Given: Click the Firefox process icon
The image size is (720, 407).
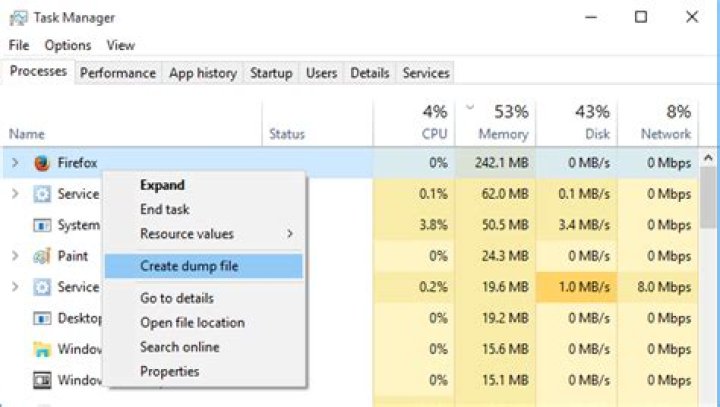Looking at the screenshot, I should click(42, 163).
